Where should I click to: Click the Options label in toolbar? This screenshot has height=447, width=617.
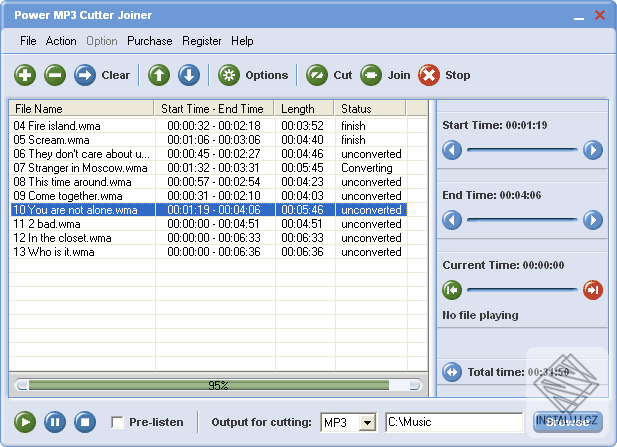(x=267, y=75)
